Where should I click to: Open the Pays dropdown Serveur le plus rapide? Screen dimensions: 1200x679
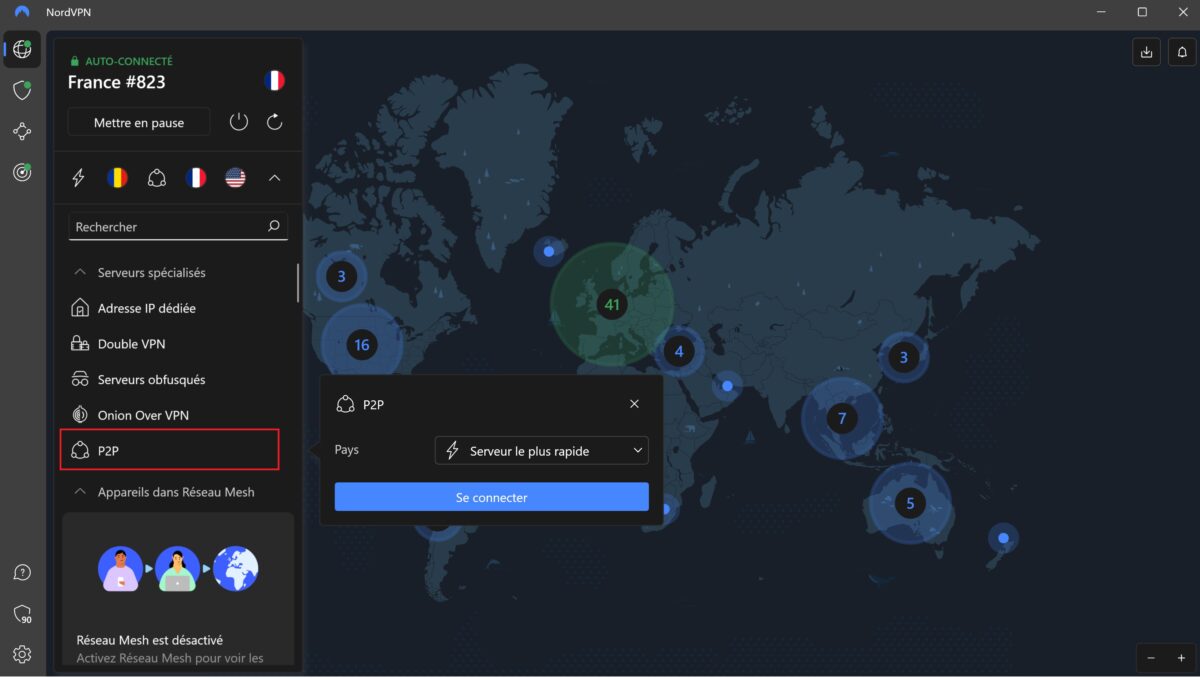click(x=542, y=451)
